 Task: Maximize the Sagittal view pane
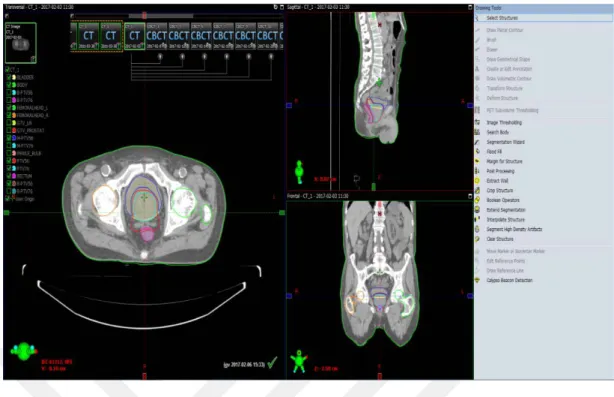470,7
